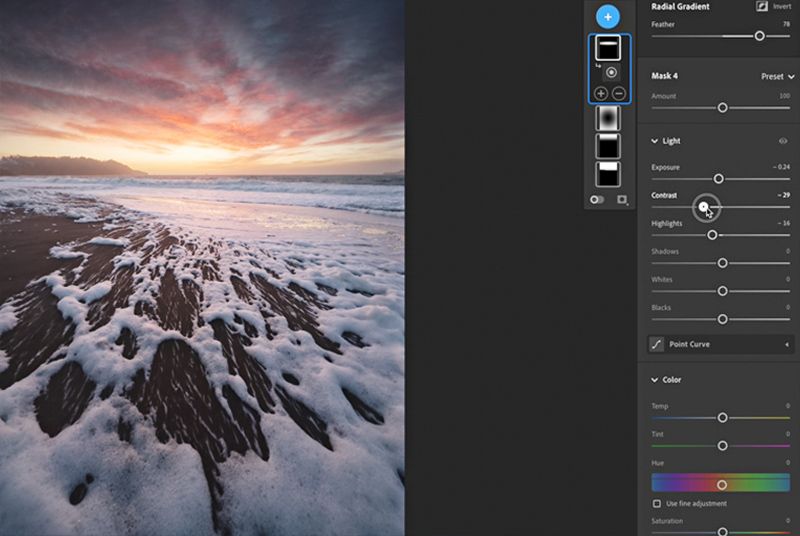Select the round radial gradient mask thumbnail
The width and height of the screenshot is (800, 536).
pos(607,118)
